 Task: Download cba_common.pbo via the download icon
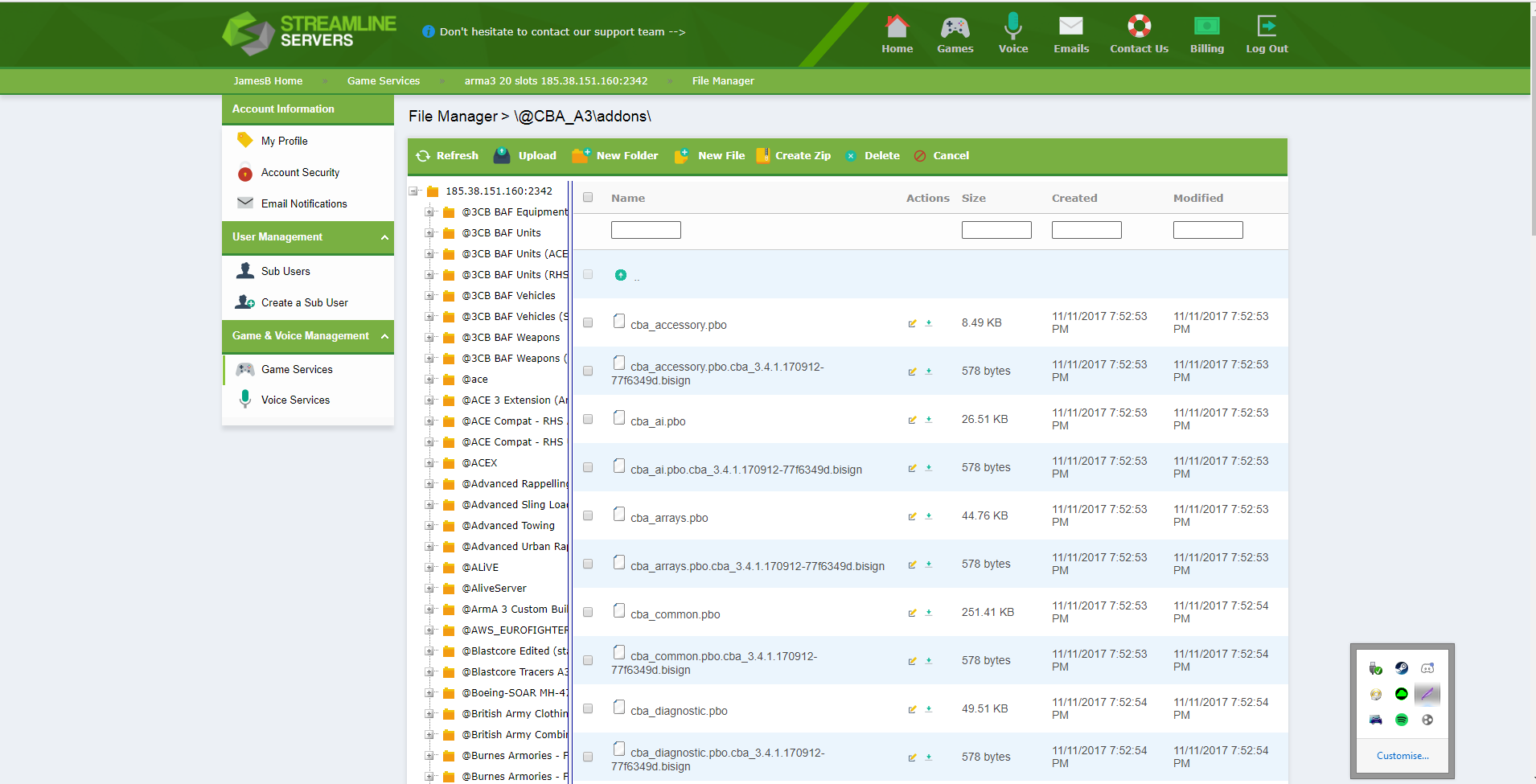click(929, 613)
